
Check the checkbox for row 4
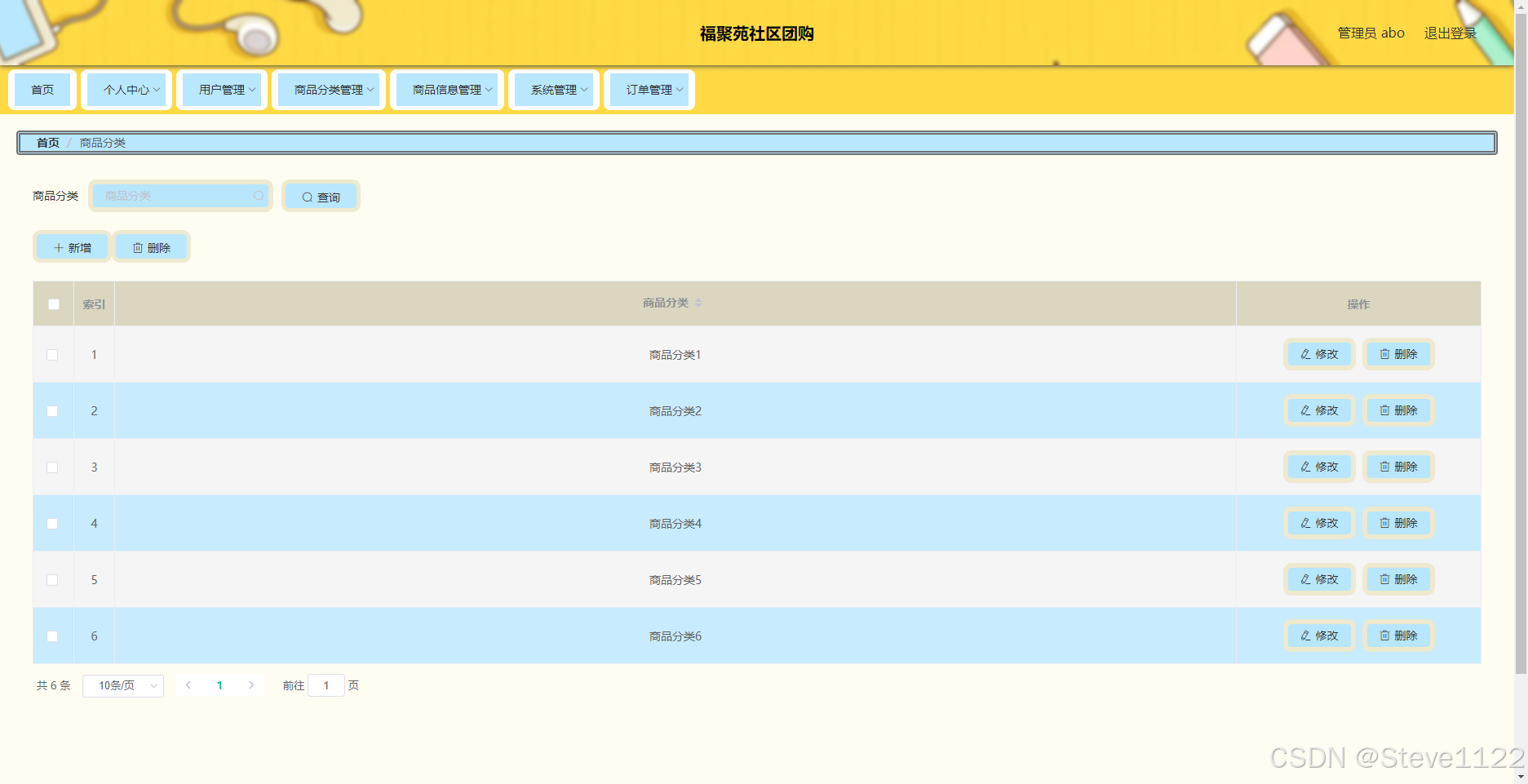click(x=52, y=524)
